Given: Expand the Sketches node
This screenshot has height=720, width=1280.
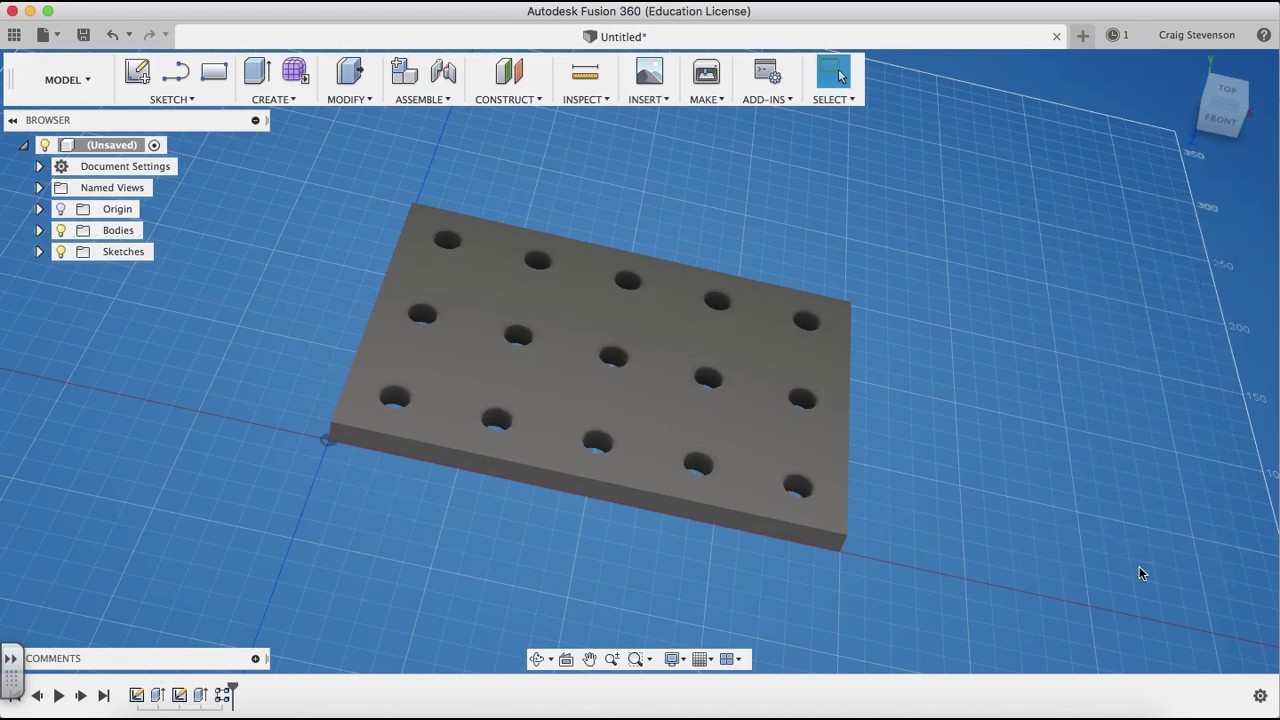Looking at the screenshot, I should [x=39, y=252].
